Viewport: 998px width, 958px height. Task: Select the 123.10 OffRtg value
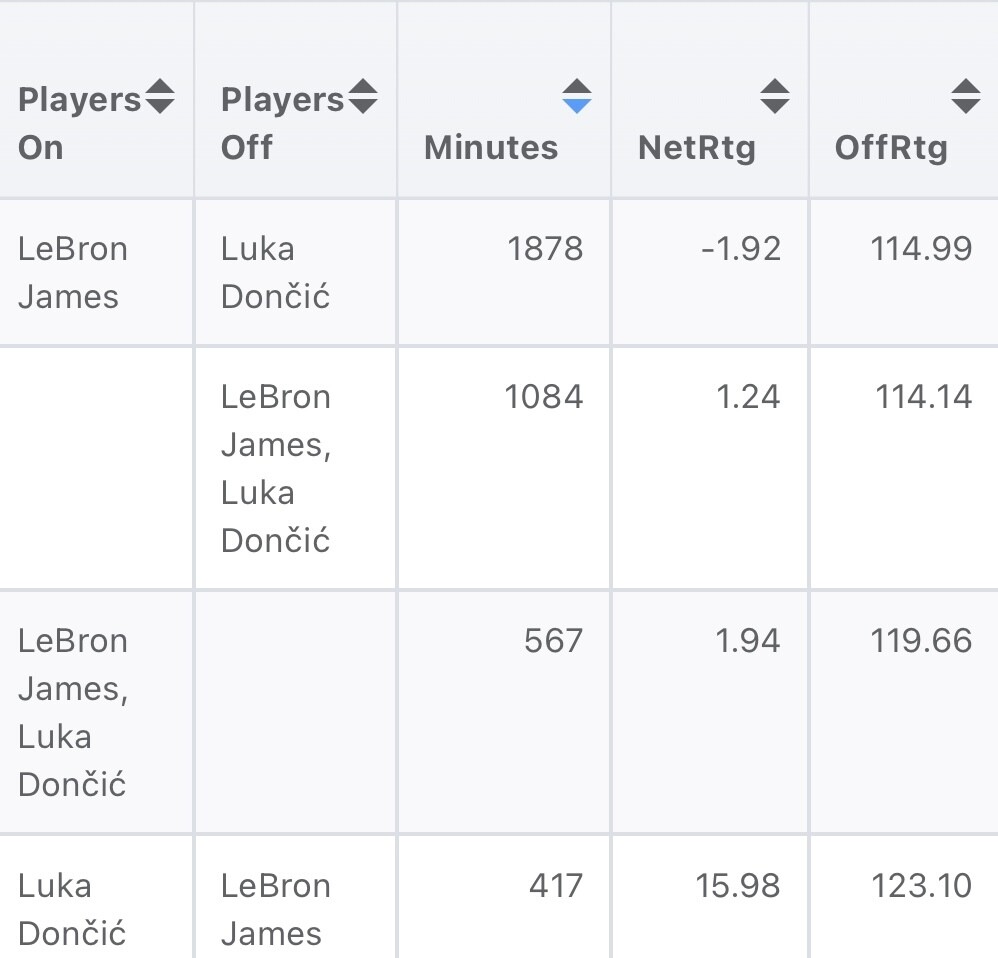tap(921, 886)
